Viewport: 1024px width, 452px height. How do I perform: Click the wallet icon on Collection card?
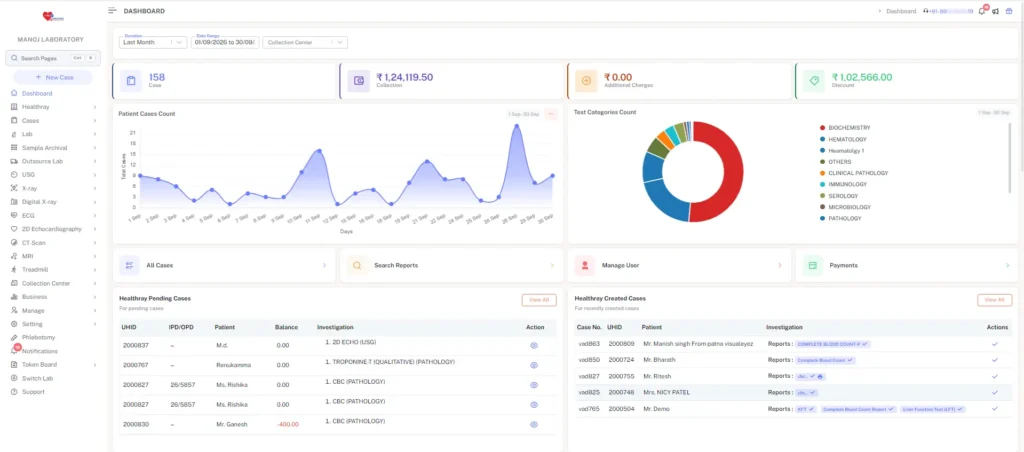(359, 81)
